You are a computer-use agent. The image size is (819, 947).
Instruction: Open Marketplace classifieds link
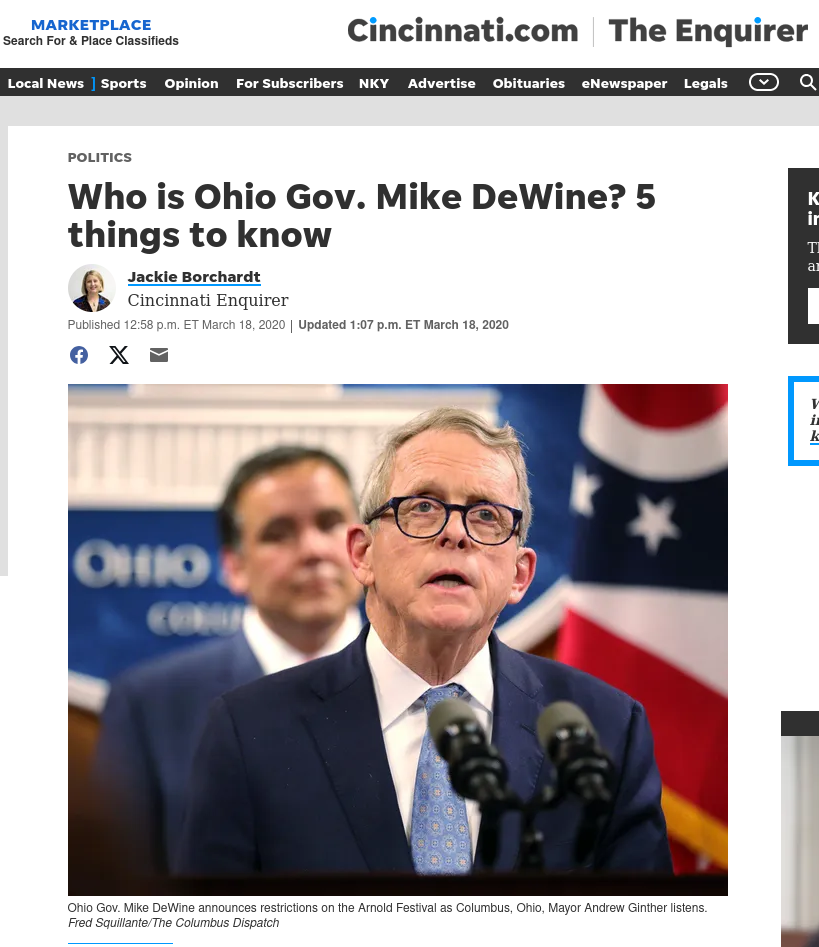(91, 33)
